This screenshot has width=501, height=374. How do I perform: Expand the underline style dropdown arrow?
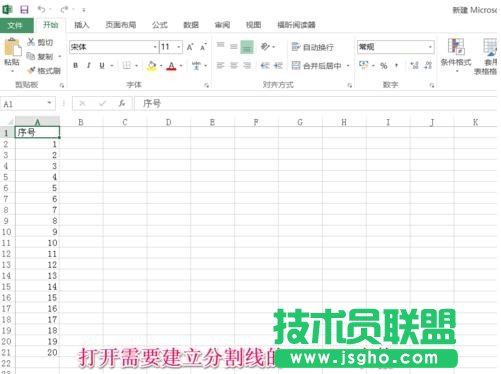[x=112, y=66]
